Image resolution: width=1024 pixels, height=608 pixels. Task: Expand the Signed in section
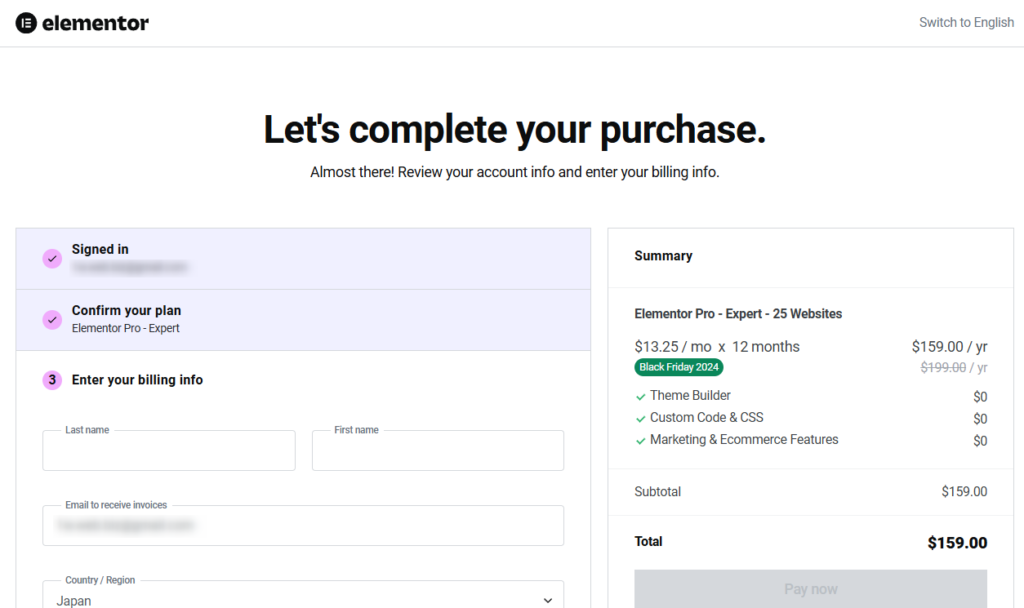(x=302, y=259)
